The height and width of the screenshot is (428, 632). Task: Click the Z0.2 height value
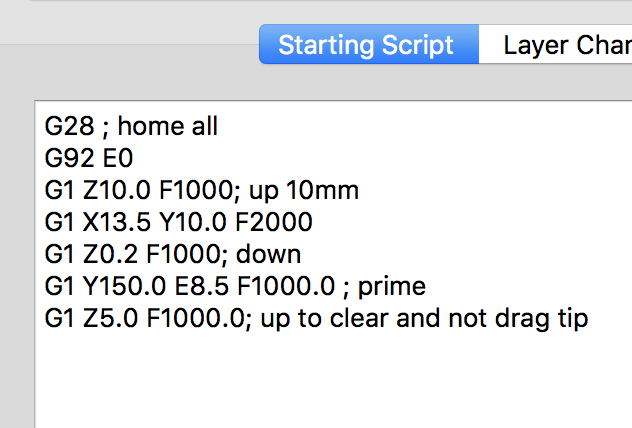(110, 254)
